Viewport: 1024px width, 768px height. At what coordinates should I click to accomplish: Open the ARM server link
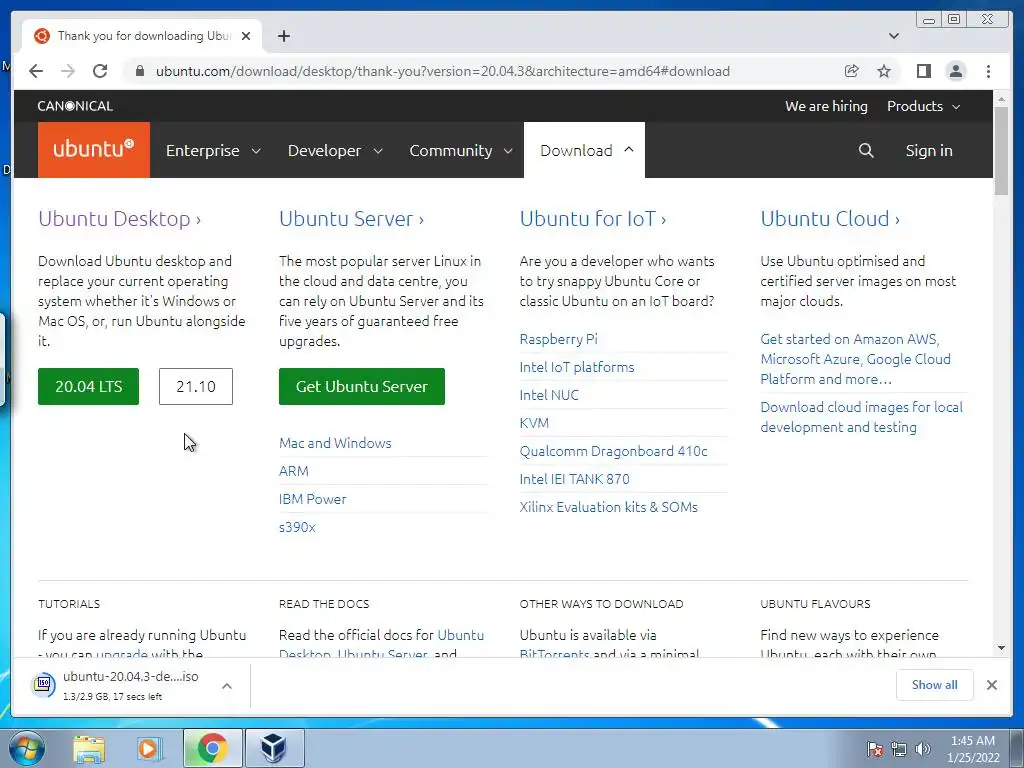tap(294, 471)
